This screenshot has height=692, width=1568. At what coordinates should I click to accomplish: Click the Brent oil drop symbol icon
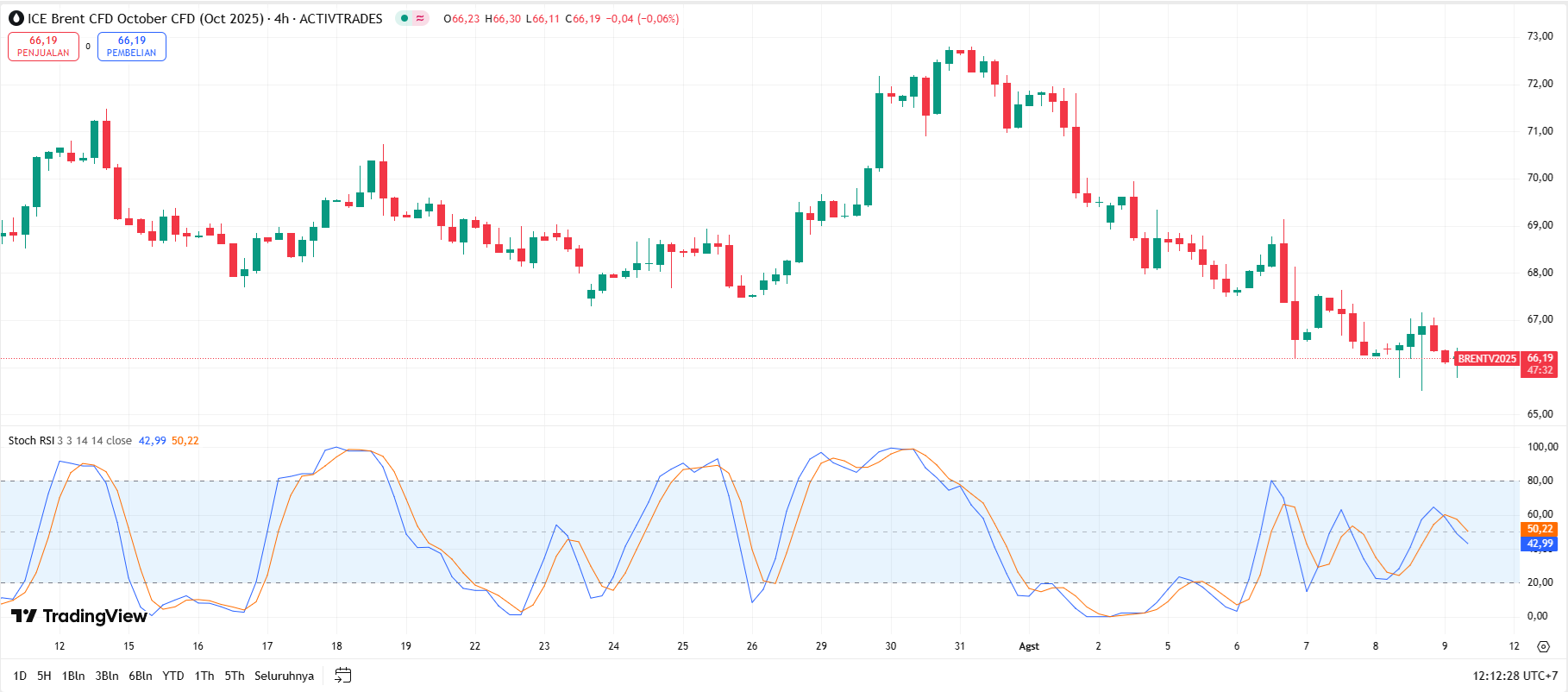pos(16,18)
